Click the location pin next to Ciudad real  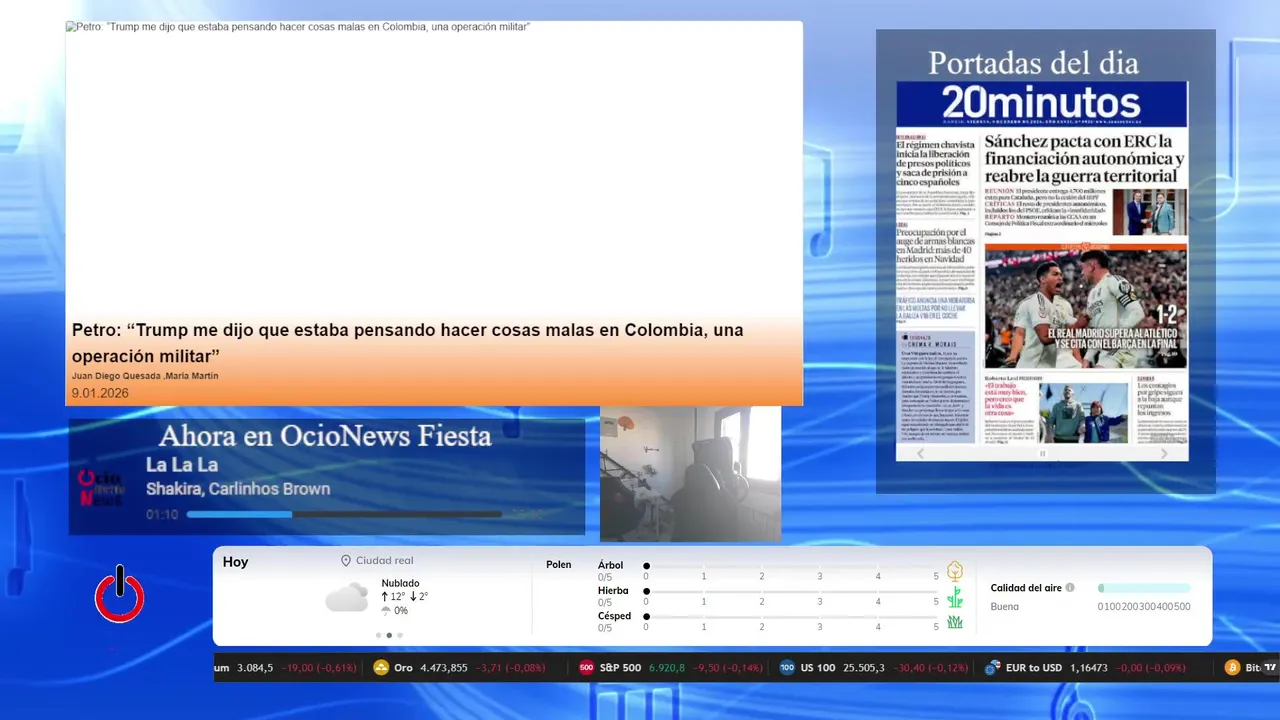(346, 561)
